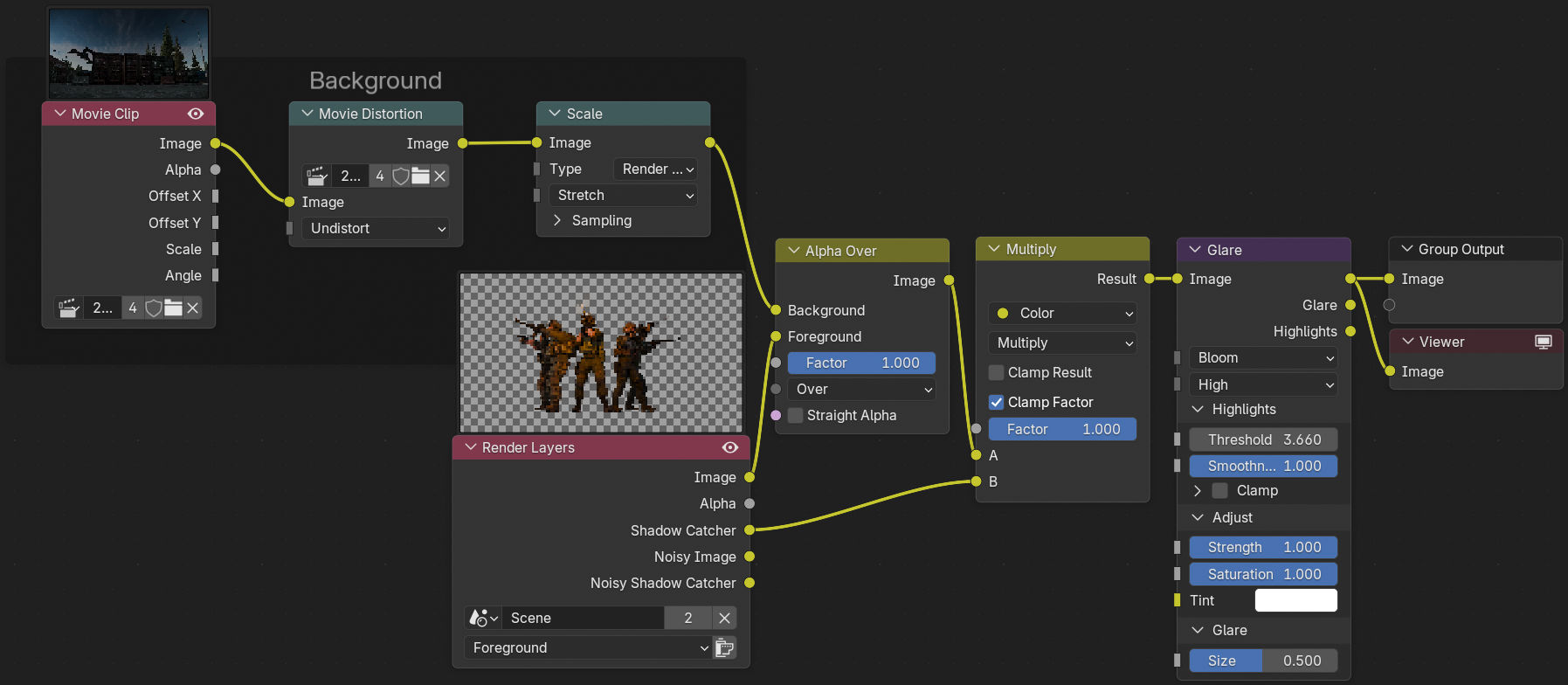
Task: Click user count 4 in Movie Distortion node
Action: tap(380, 176)
